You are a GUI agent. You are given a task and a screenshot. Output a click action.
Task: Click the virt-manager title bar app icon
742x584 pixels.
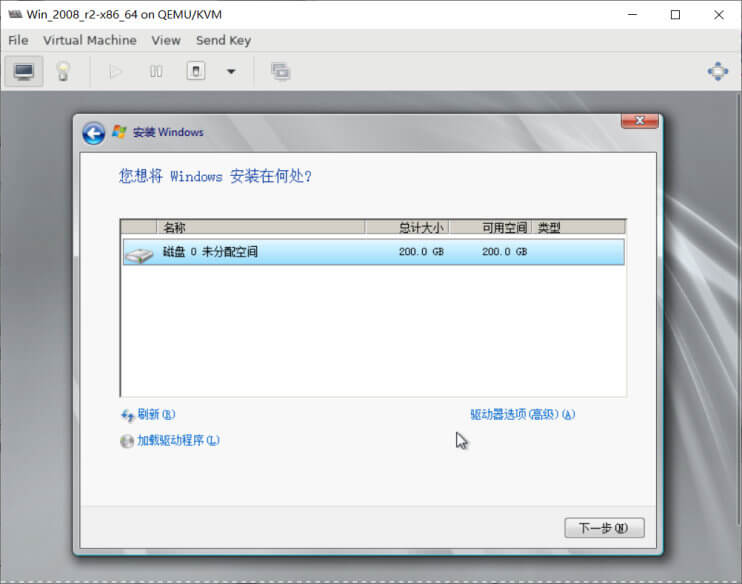(15, 14)
